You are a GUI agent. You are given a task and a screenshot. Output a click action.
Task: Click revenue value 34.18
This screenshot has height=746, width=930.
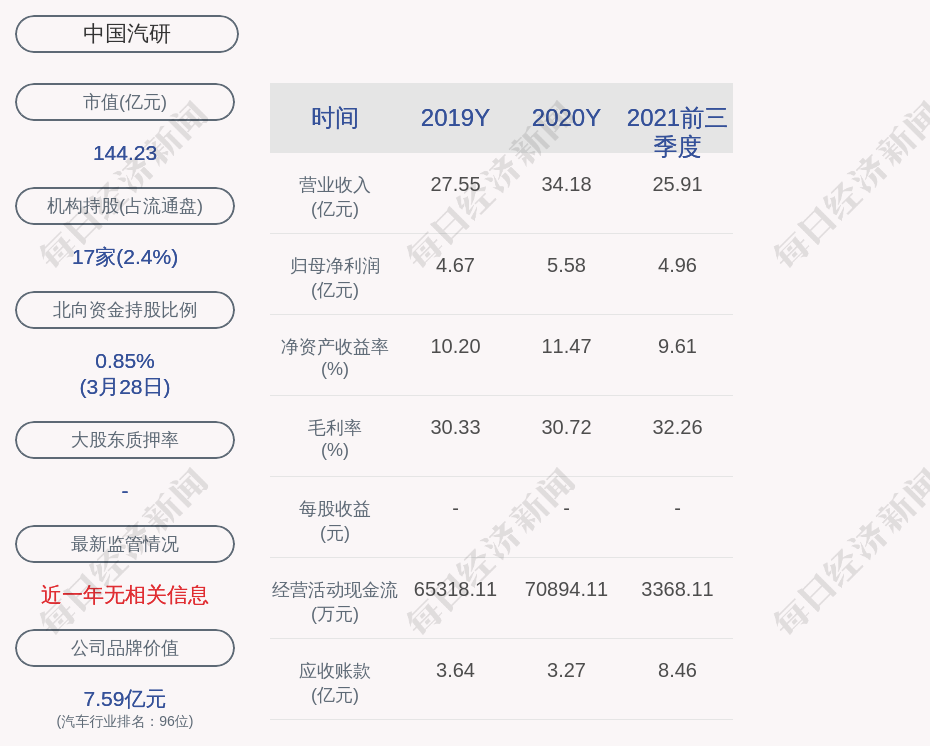click(566, 184)
